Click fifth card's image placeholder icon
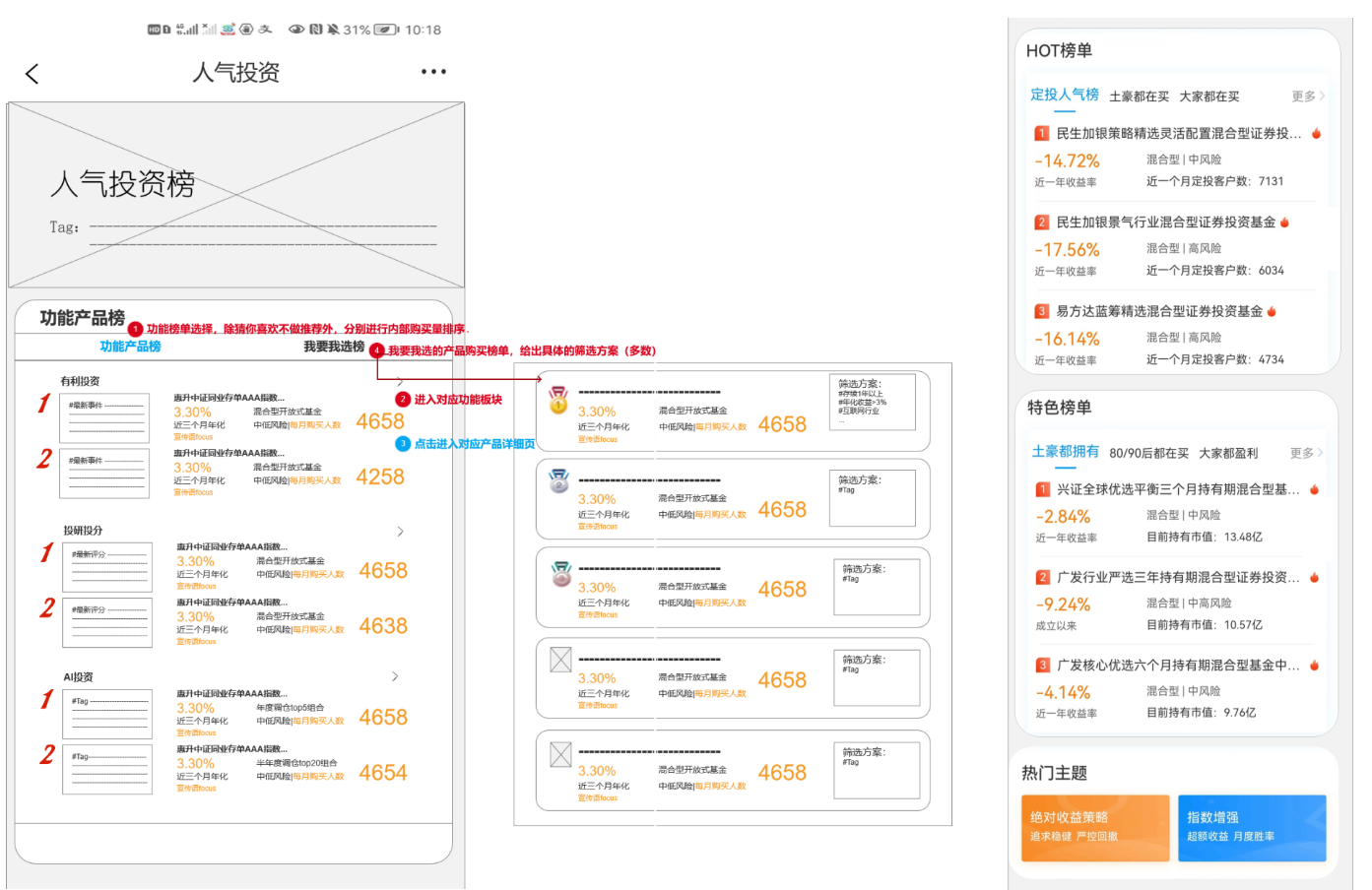 click(560, 754)
